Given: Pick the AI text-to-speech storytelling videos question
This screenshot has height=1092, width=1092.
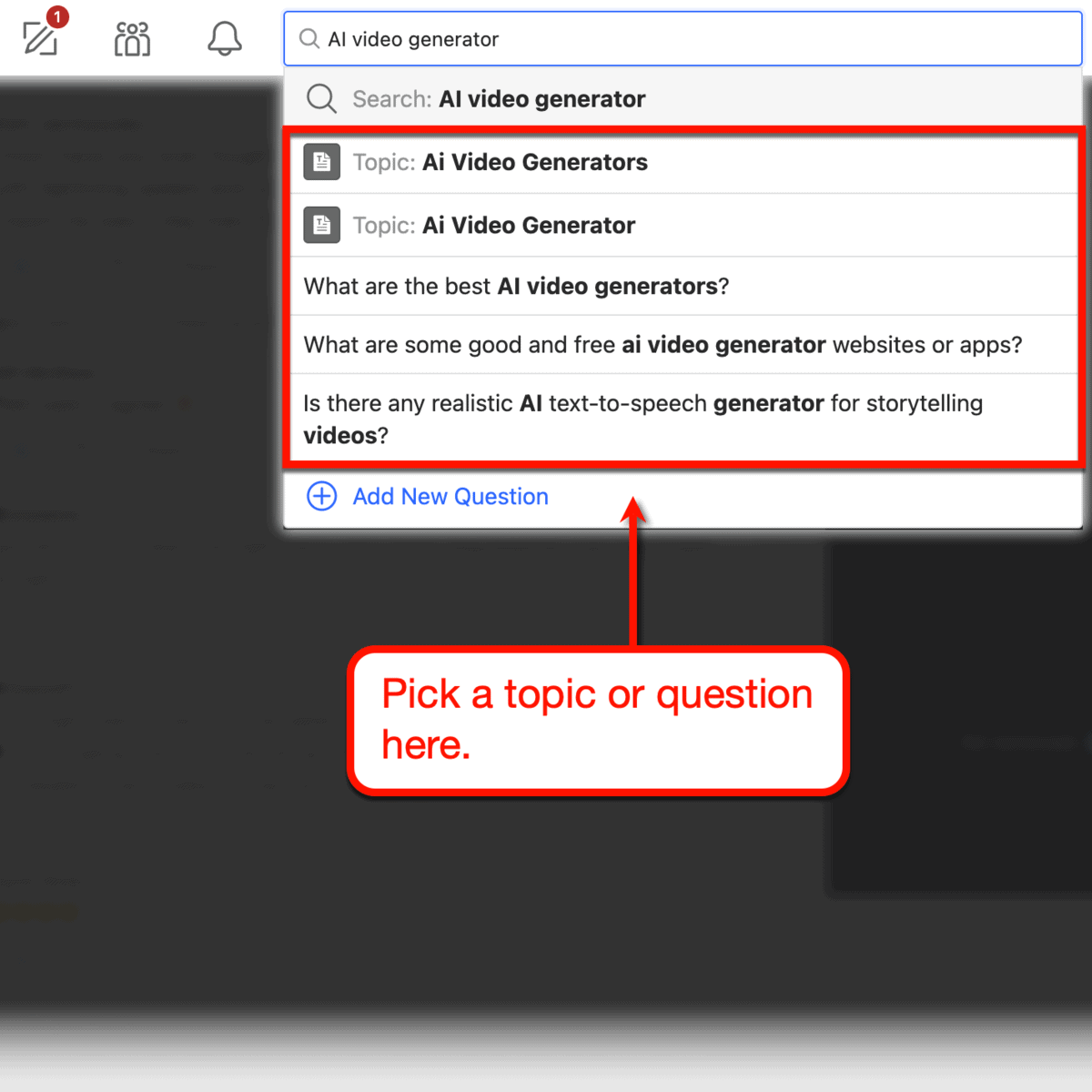Looking at the screenshot, I should click(x=643, y=419).
